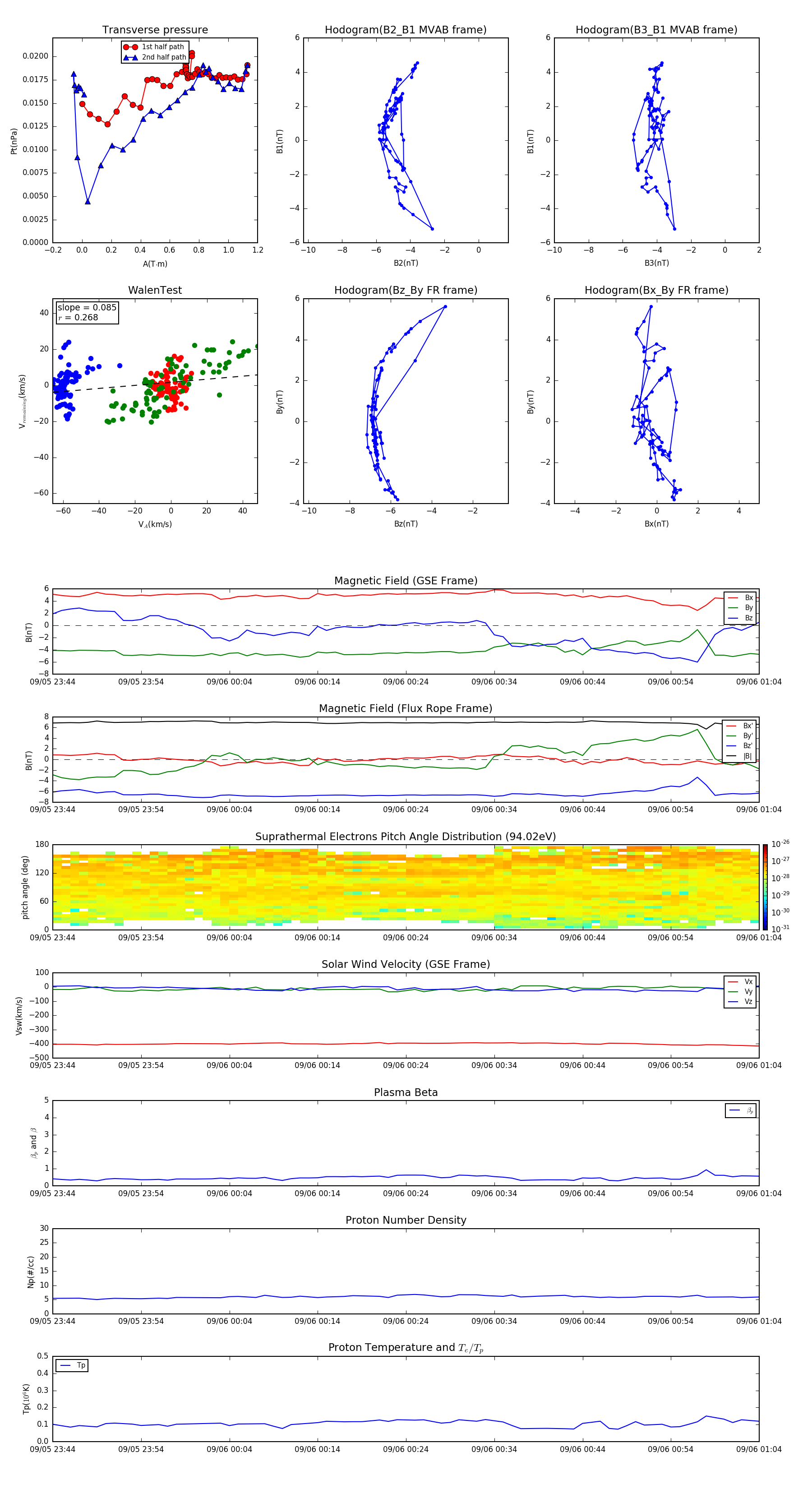Click the "Hodogram(Bx_By FR frame)" title

click(656, 290)
